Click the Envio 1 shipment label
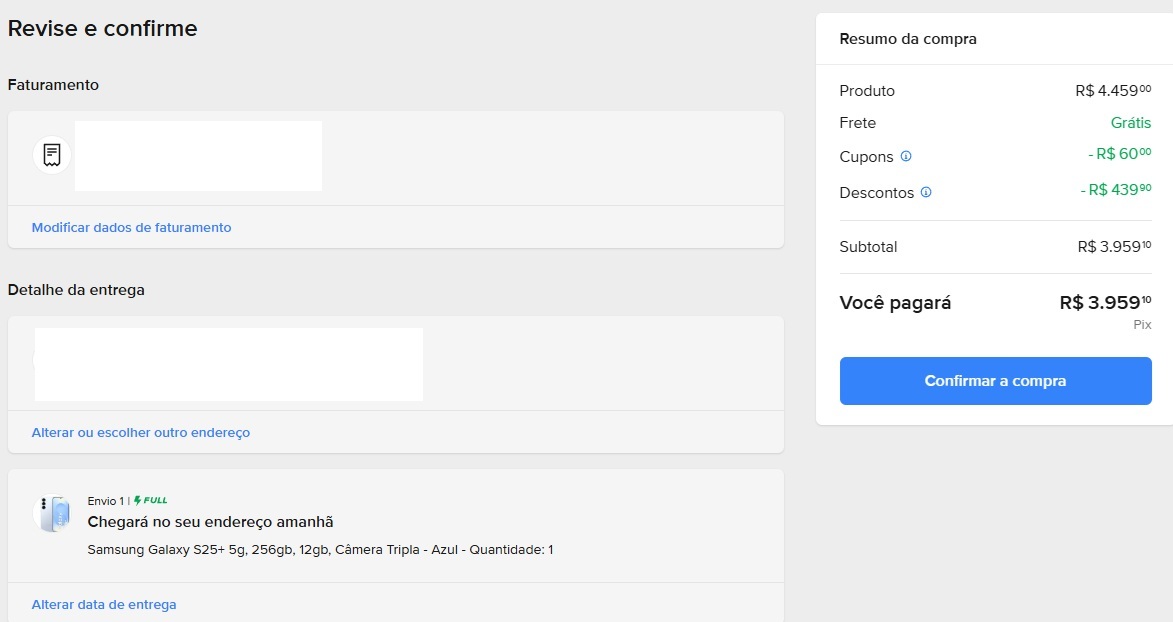Viewport: 1173px width, 622px height. tap(105, 500)
